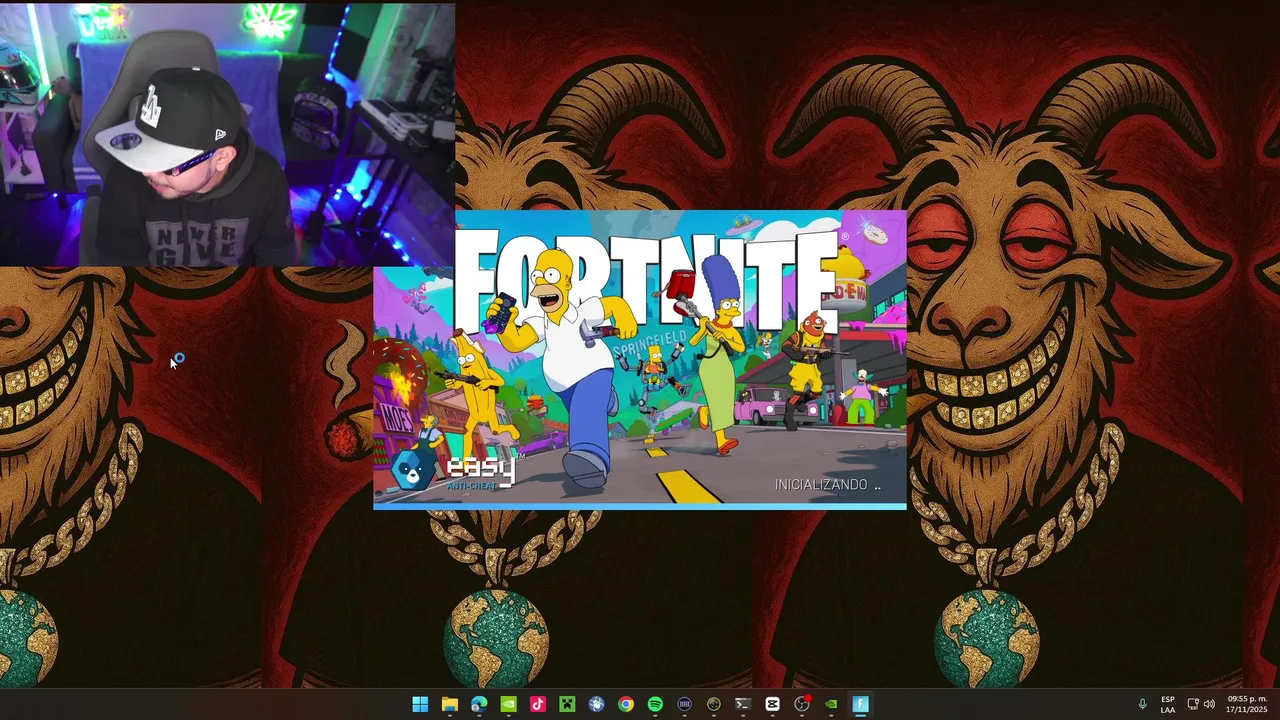The height and width of the screenshot is (720, 1280).
Task: Open Google Chrome from the taskbar
Action: 625,704
